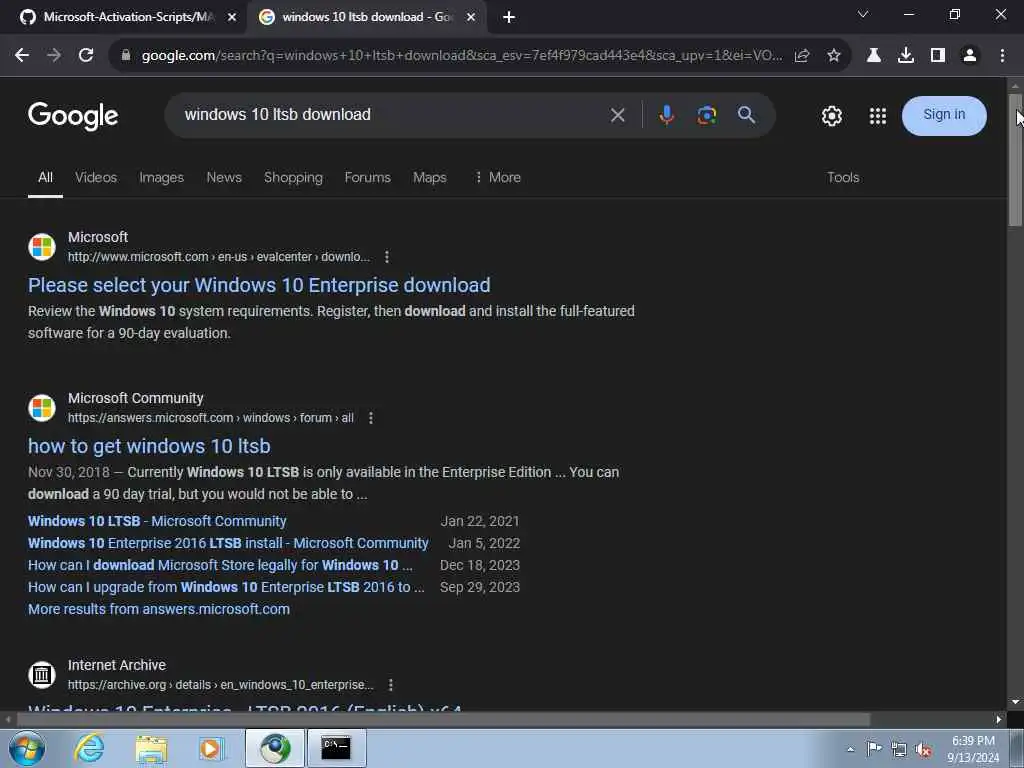Click the browser address bar URL
The image size is (1024, 768).
tap(461, 56)
